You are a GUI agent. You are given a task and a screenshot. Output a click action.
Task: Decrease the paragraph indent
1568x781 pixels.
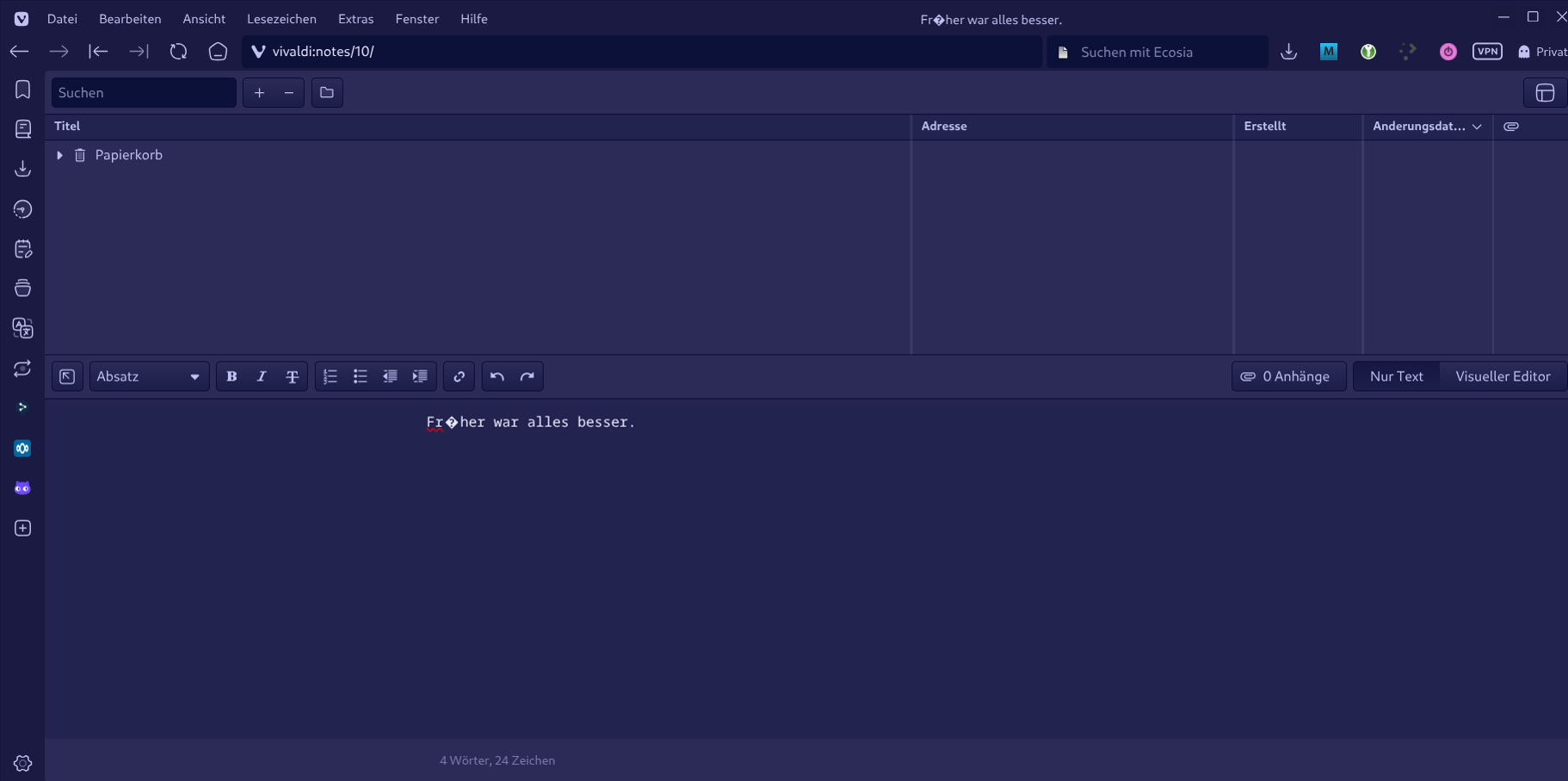390,376
